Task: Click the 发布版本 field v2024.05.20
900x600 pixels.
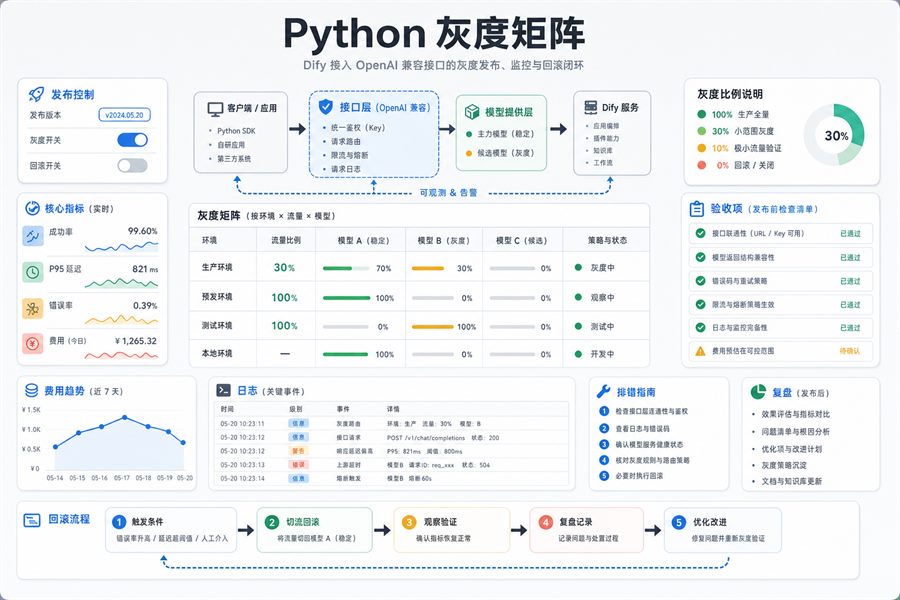Action: pos(125,115)
